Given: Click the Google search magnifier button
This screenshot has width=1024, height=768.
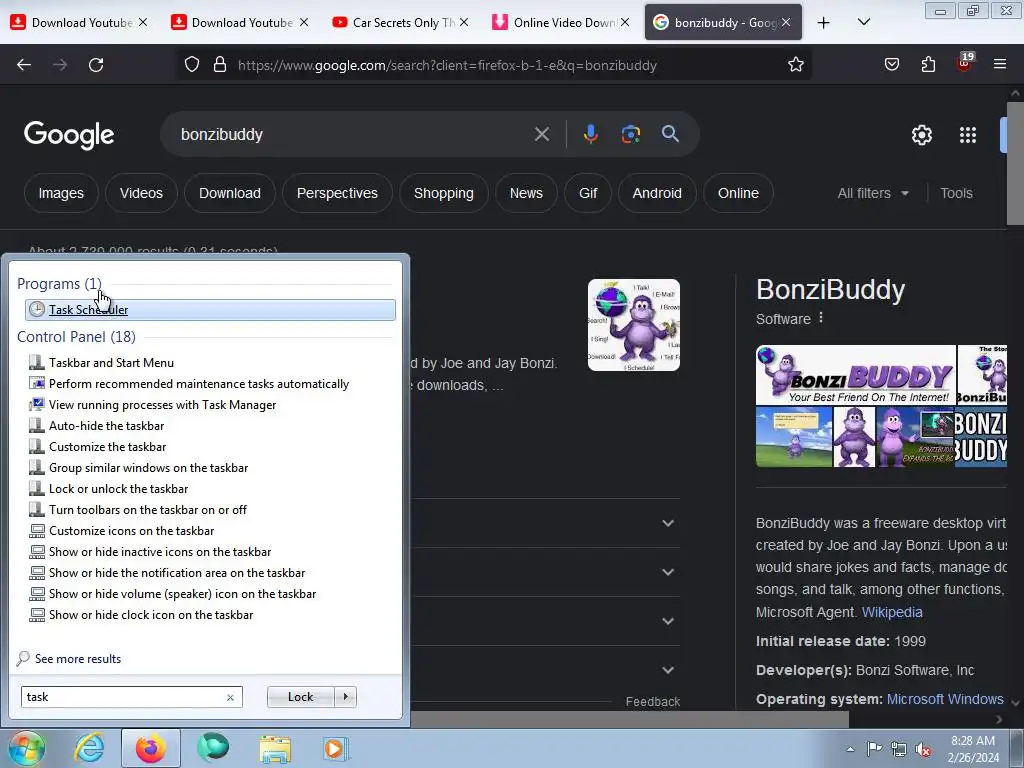Looking at the screenshot, I should click(670, 135).
